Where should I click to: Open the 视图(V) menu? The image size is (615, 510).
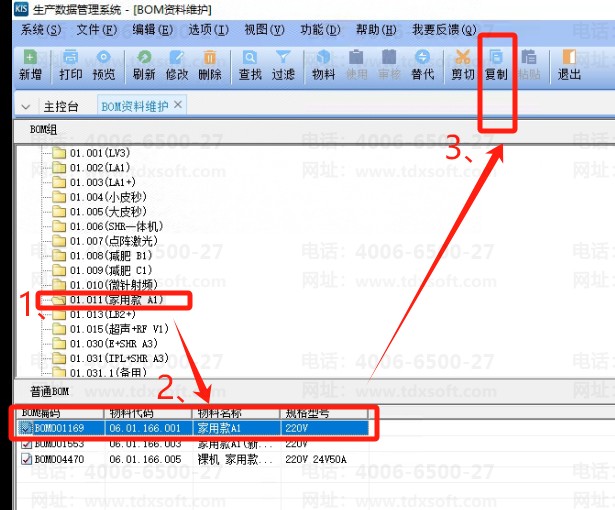264,30
